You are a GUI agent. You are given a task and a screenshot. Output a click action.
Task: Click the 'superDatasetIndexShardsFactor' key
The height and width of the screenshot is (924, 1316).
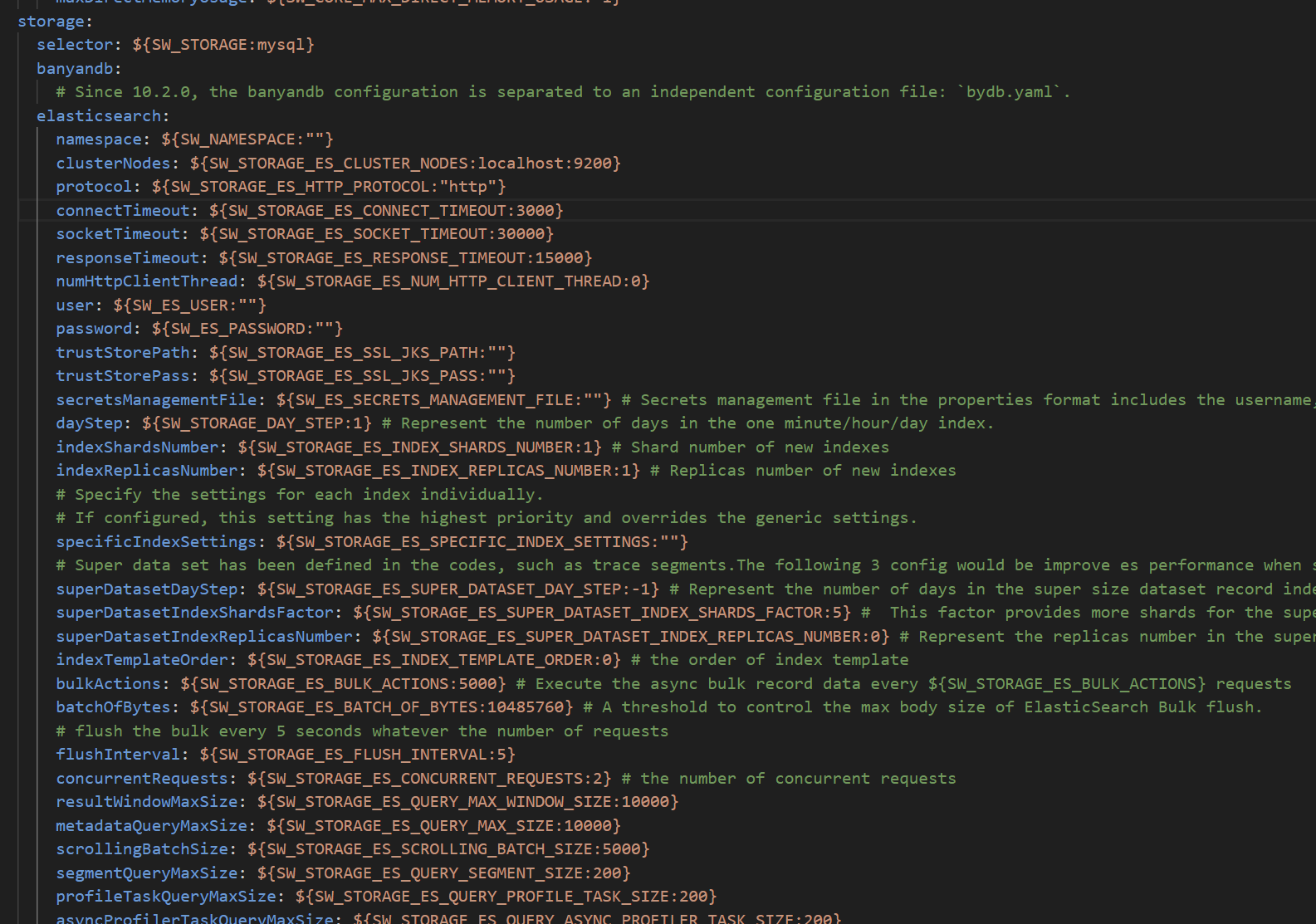pos(194,613)
